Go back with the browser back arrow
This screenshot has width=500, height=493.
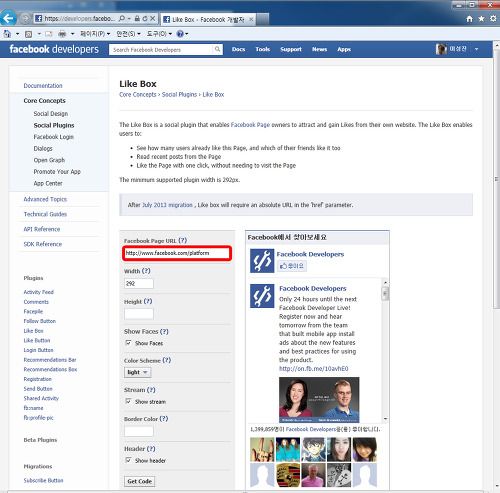click(8, 18)
